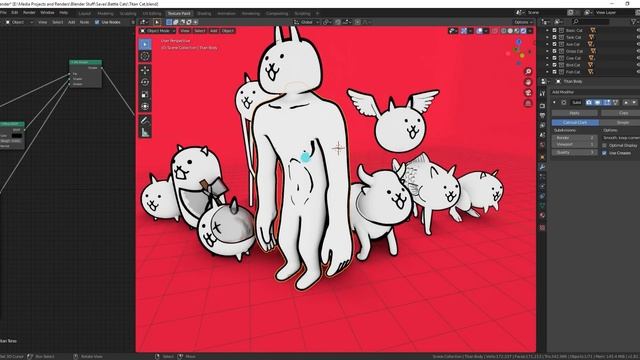Viewport: 640px width, 360px height.
Task: Open the Modifiers wrench properties tab
Action: [542, 167]
